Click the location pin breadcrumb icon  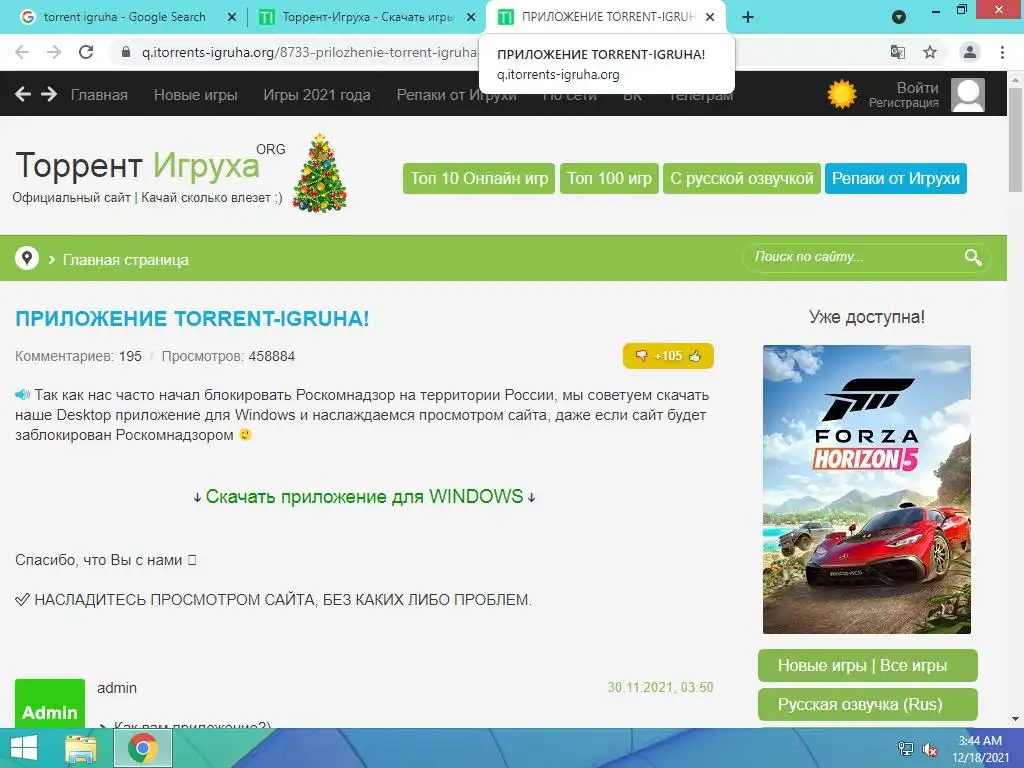click(27, 258)
